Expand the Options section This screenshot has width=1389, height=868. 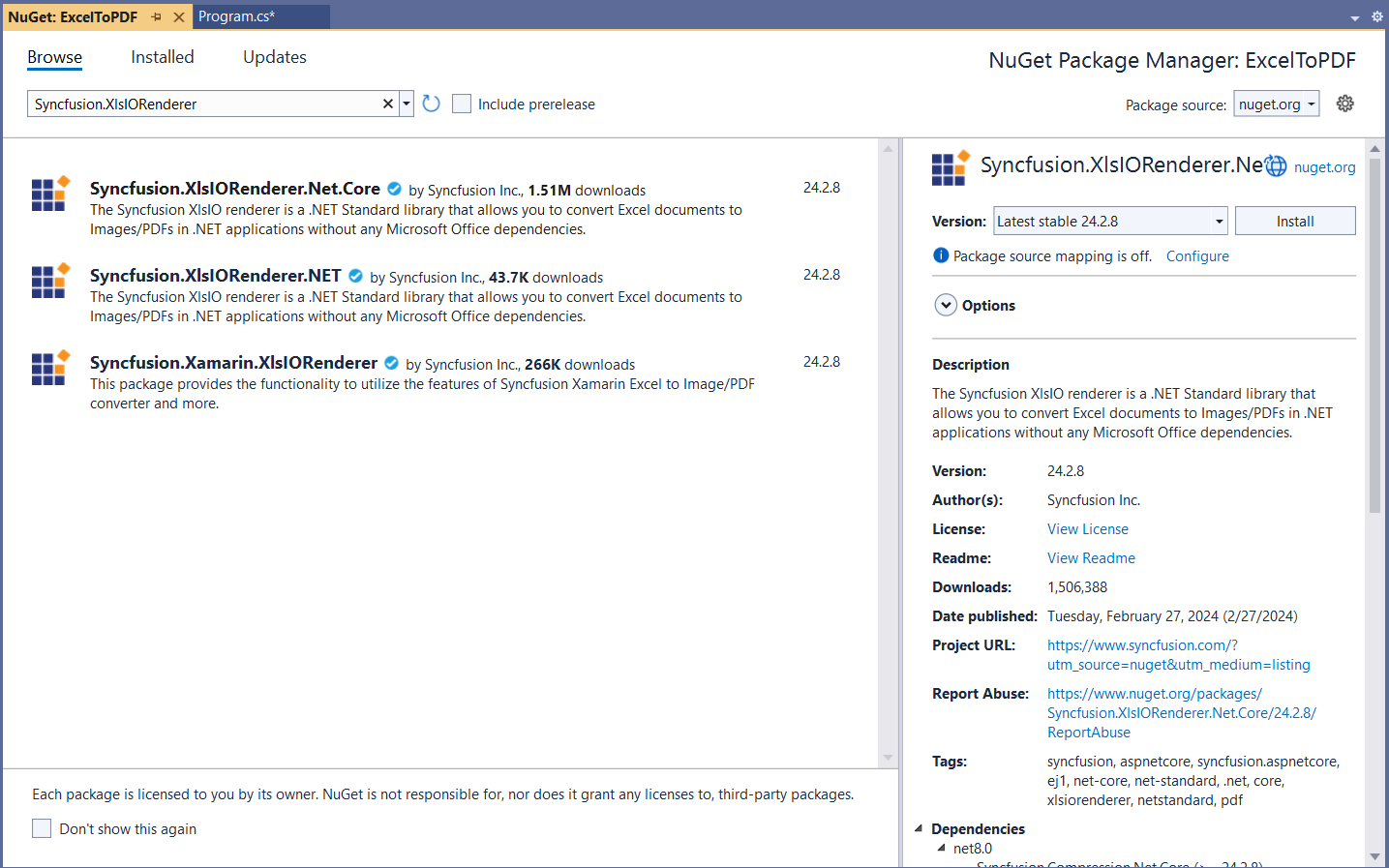coord(946,305)
